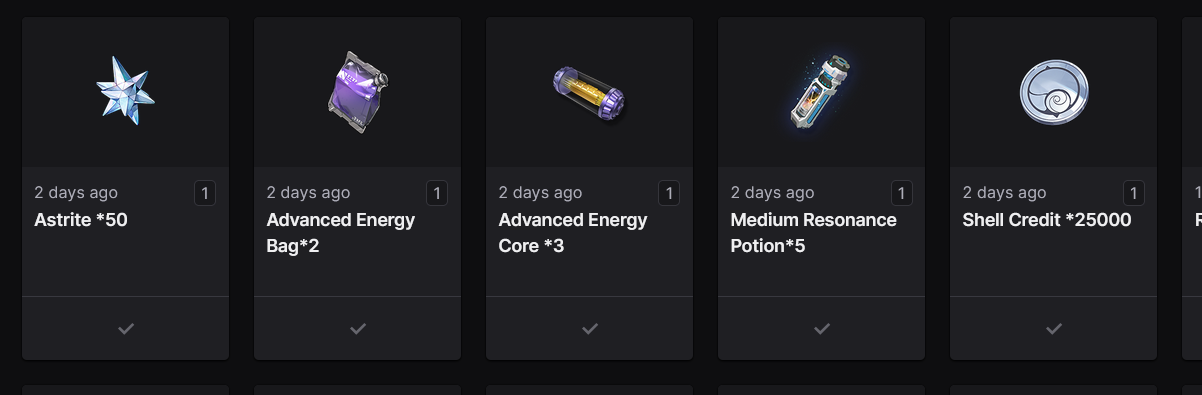Open the Shell Credit *25000 title
Screen dimensions: 1202x395
(x=1047, y=220)
